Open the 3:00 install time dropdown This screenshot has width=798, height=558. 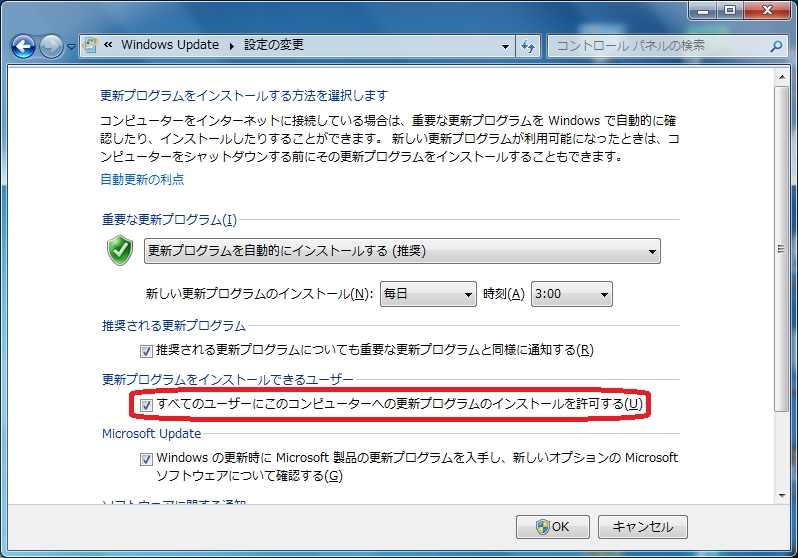point(572,294)
